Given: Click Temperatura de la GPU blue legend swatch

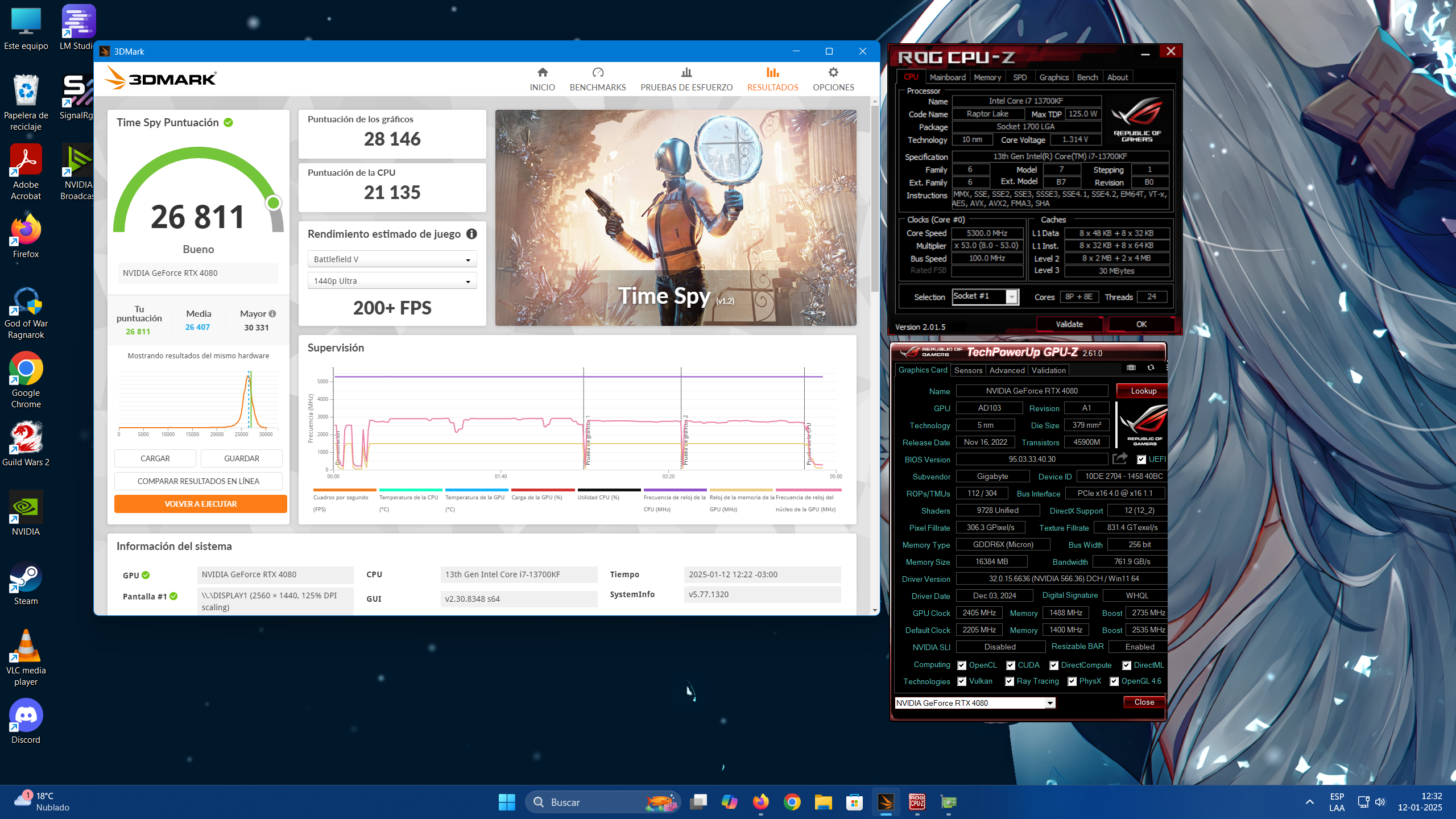Looking at the screenshot, I should pos(477,490).
